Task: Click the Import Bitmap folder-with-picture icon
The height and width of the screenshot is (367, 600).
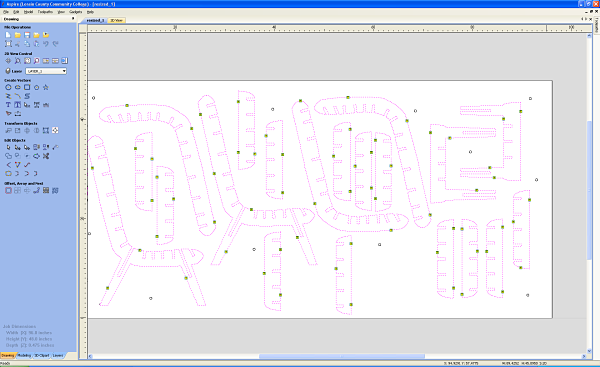Action: [x=46, y=35]
